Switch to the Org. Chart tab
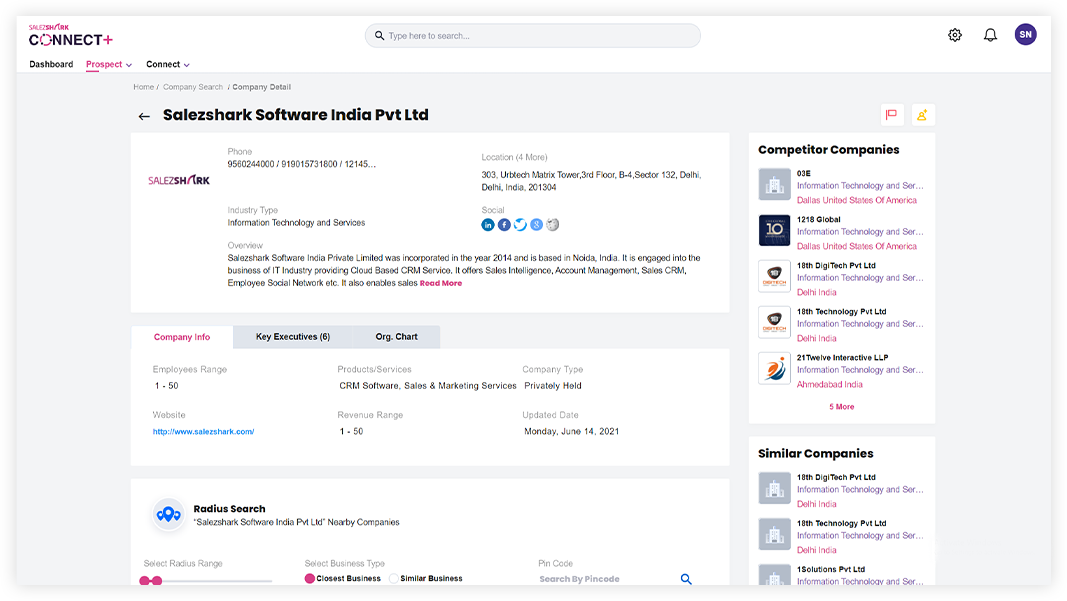Screen dimensions: 1067x601 (x=397, y=337)
